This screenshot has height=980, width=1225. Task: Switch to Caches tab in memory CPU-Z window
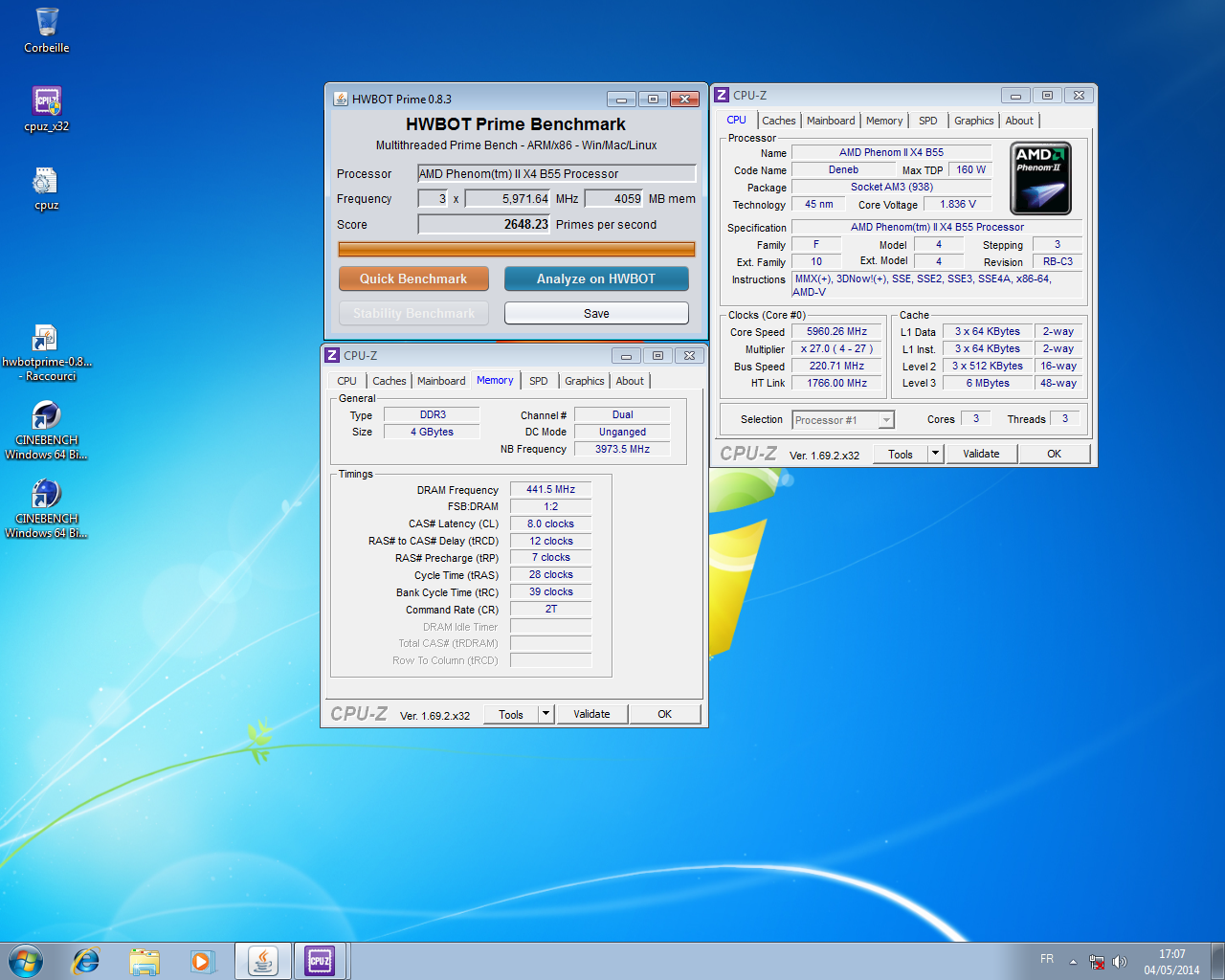pyautogui.click(x=389, y=381)
